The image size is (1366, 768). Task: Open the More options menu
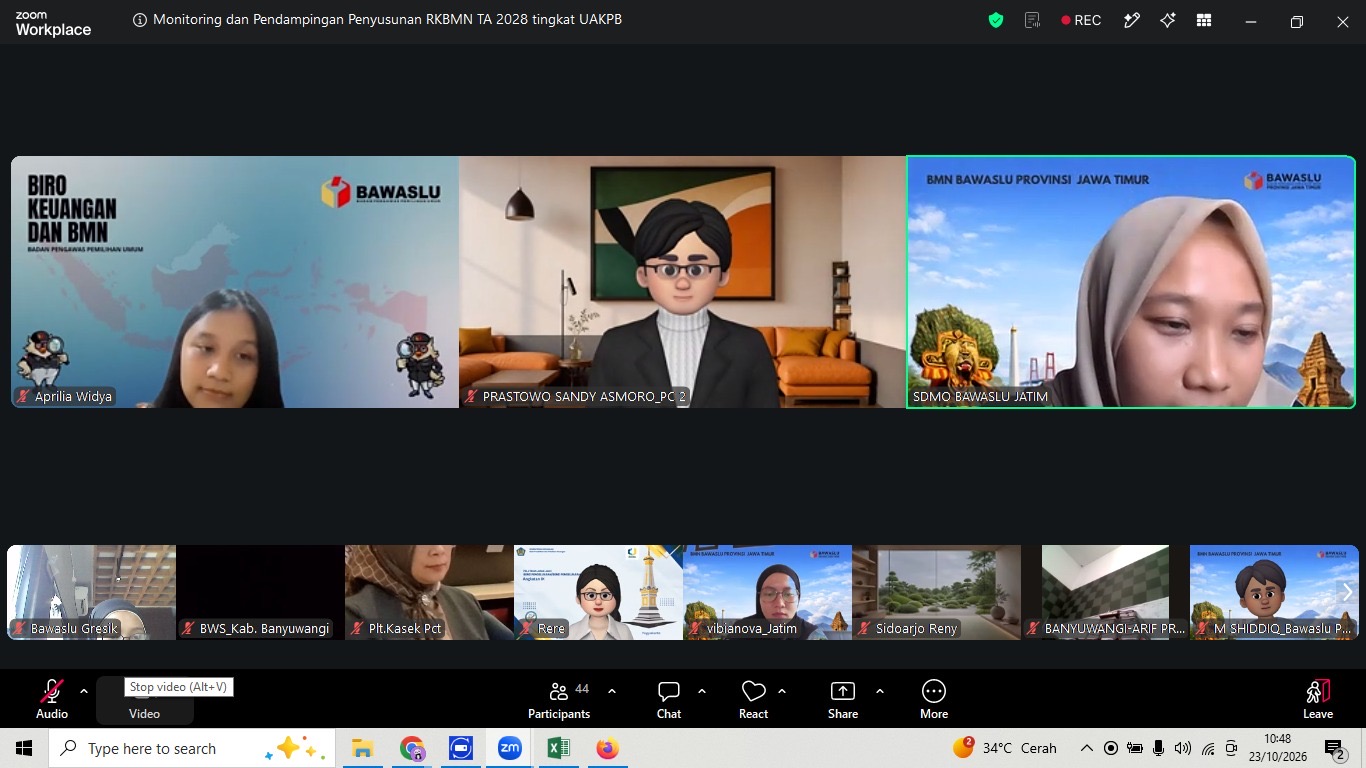pos(934,700)
